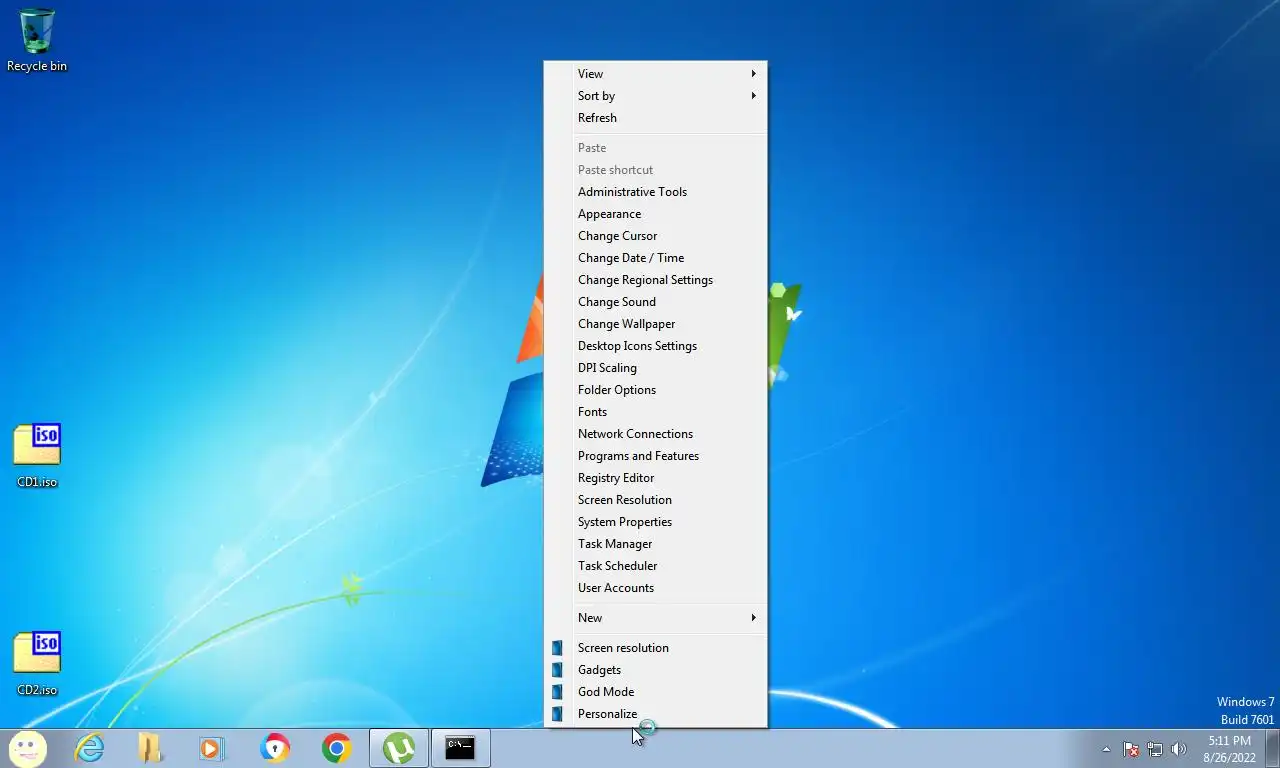Open Programs and Features entry
This screenshot has width=1280, height=768.
coord(655,456)
